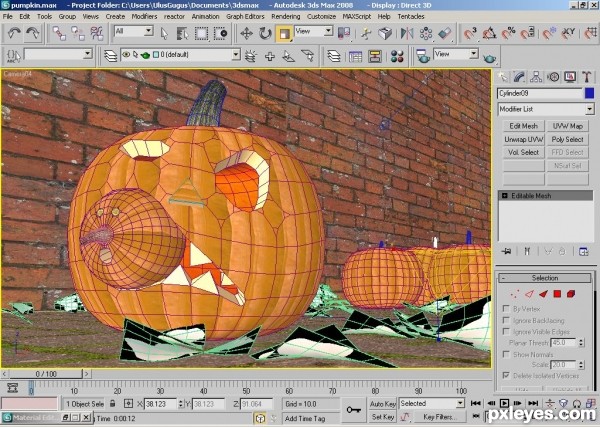Activate the Select and Rotate tool

[265, 34]
